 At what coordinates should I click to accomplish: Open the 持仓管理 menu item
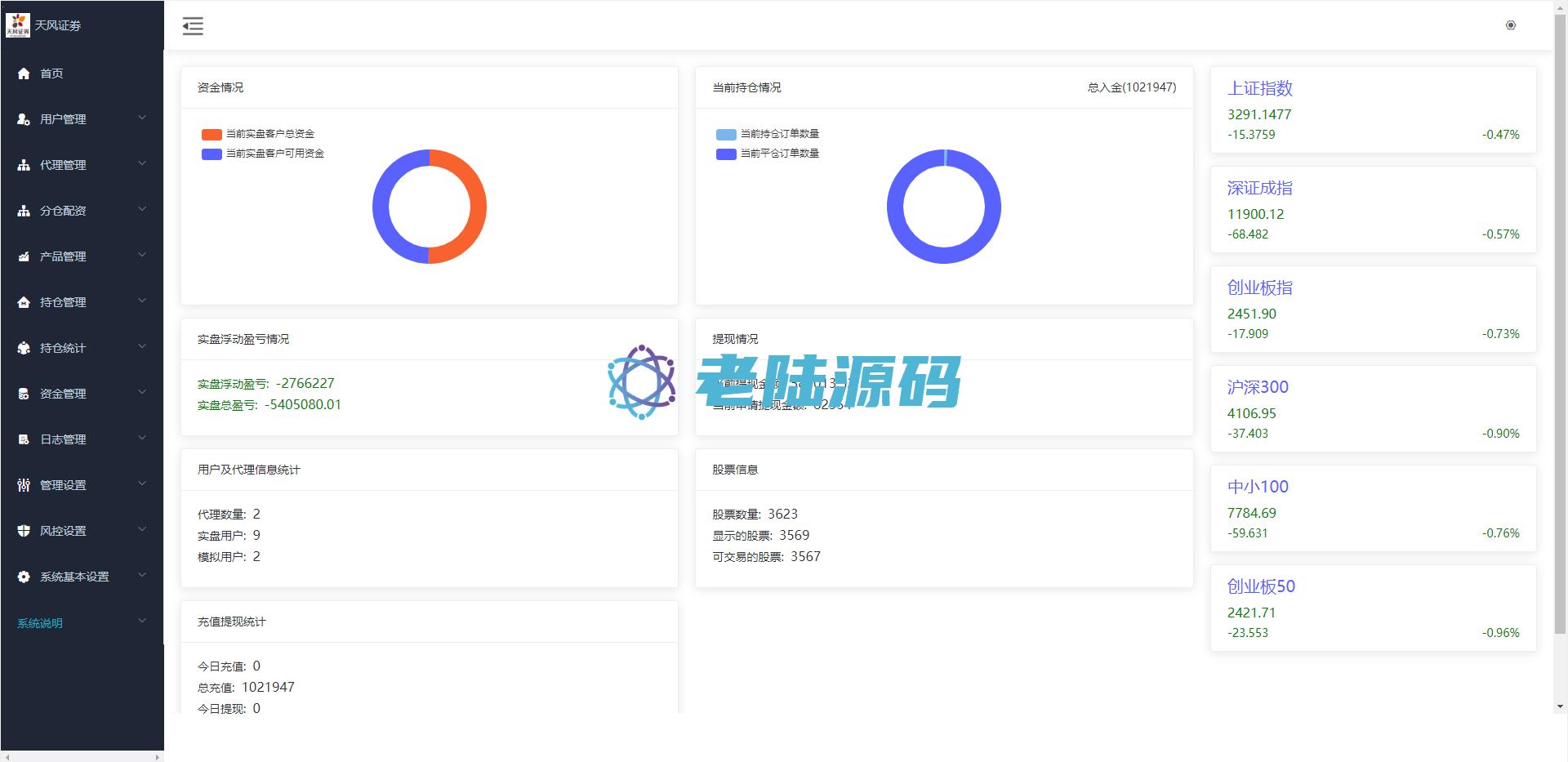coord(63,302)
